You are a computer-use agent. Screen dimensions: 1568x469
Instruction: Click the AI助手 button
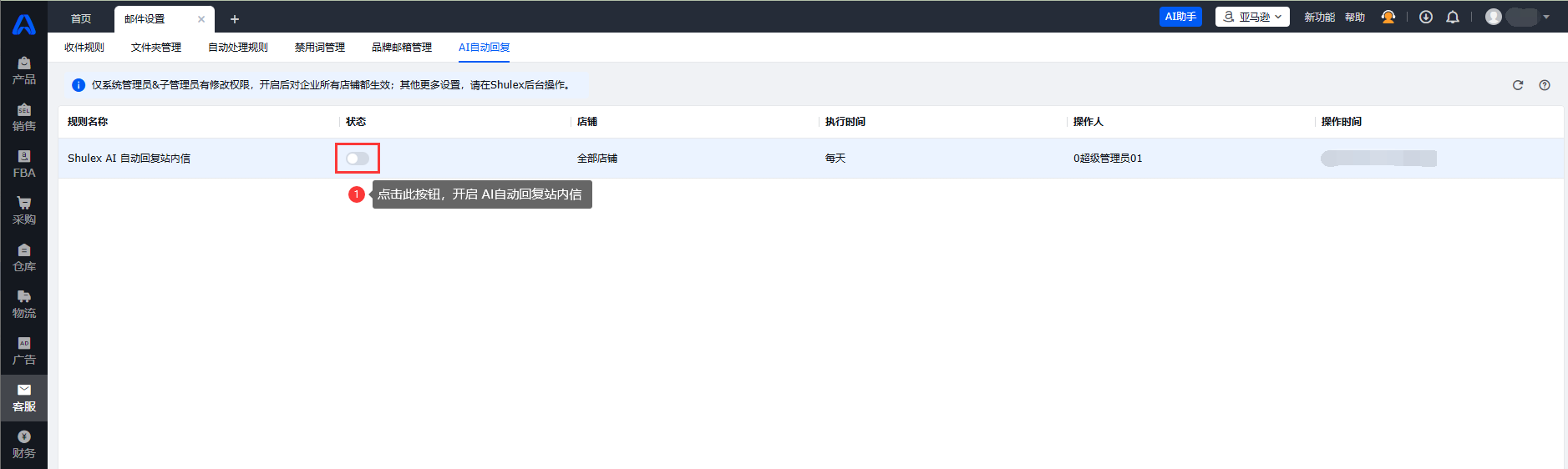1180,17
